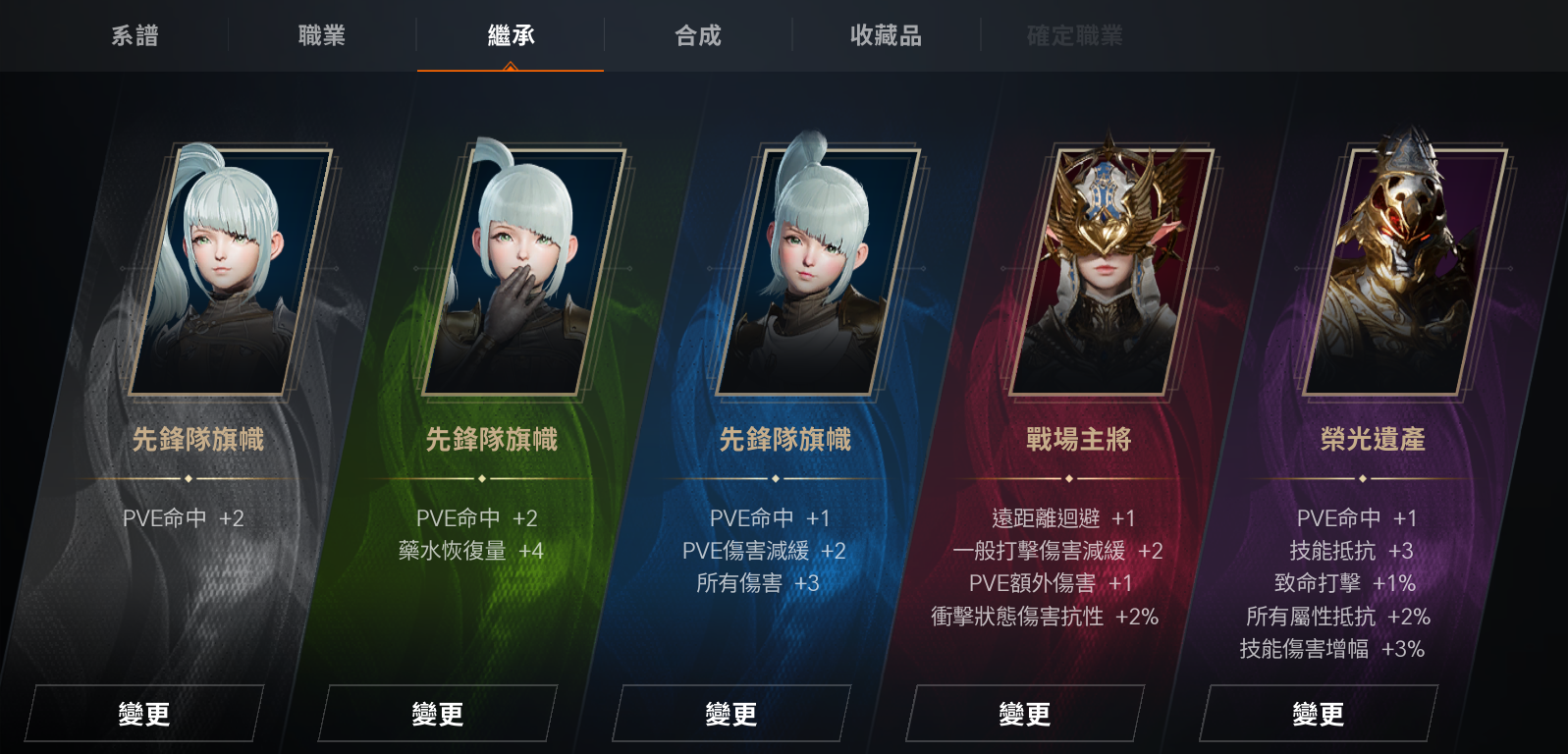Click the greyed-out 確定職業 tab
Viewport: 1568px width, 754px height.
pos(1074,36)
